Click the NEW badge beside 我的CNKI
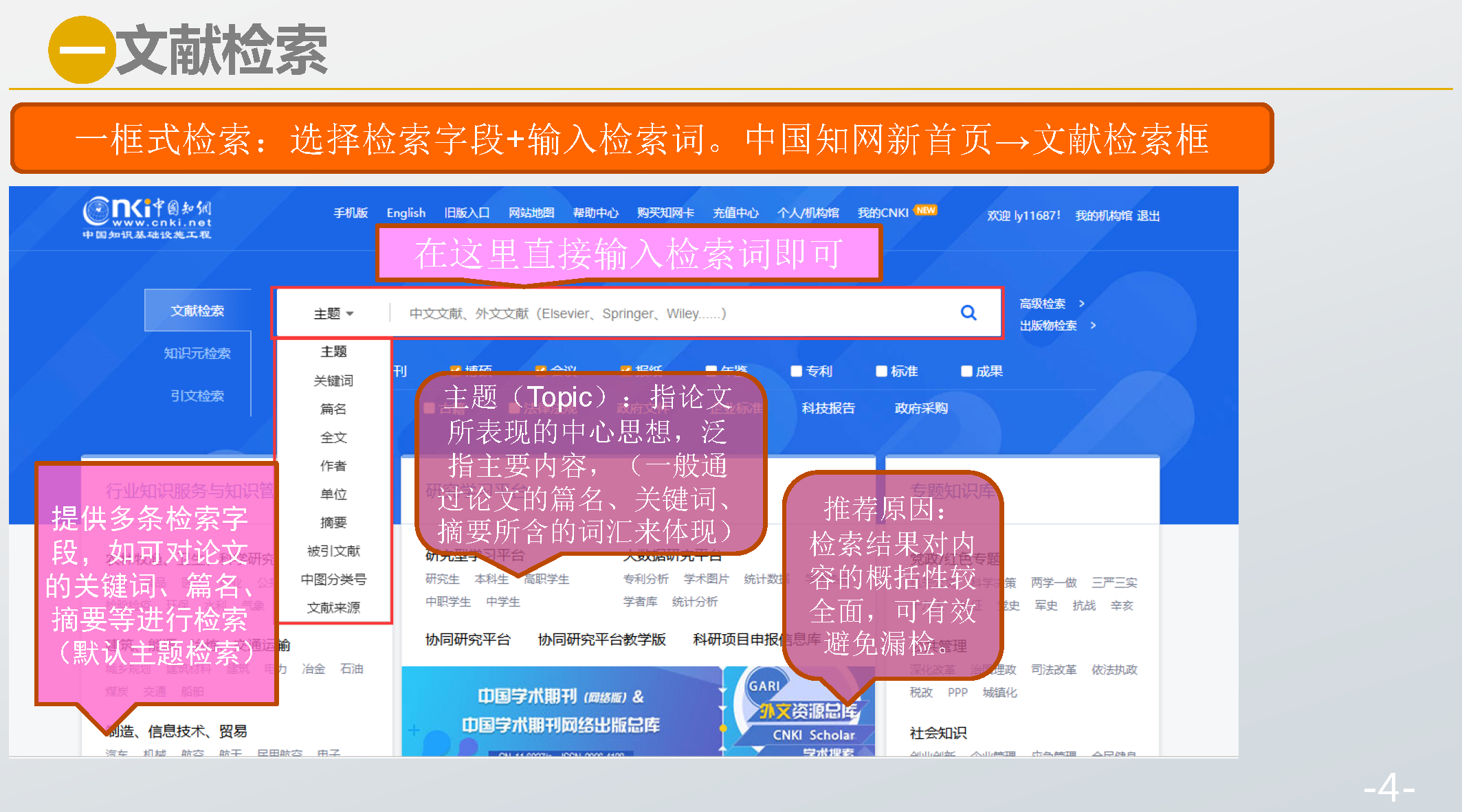Image resolution: width=1462 pixels, height=812 pixels. point(926,210)
